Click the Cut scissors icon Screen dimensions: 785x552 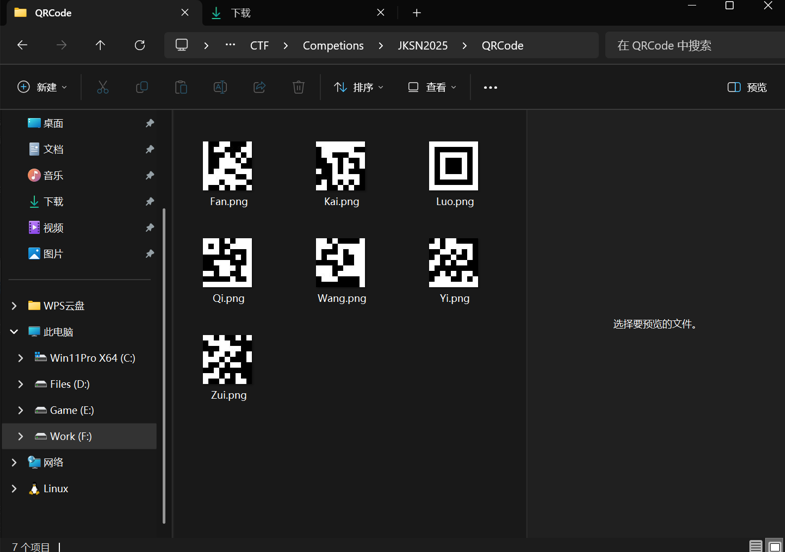(x=102, y=88)
